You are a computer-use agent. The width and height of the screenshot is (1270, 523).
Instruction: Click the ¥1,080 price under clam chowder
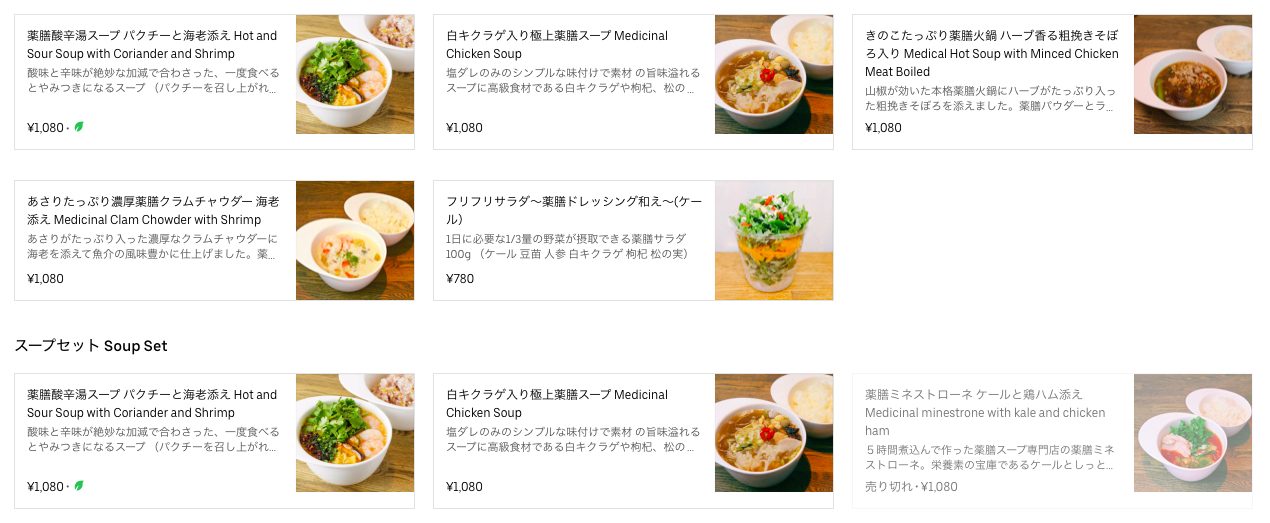tap(45, 279)
